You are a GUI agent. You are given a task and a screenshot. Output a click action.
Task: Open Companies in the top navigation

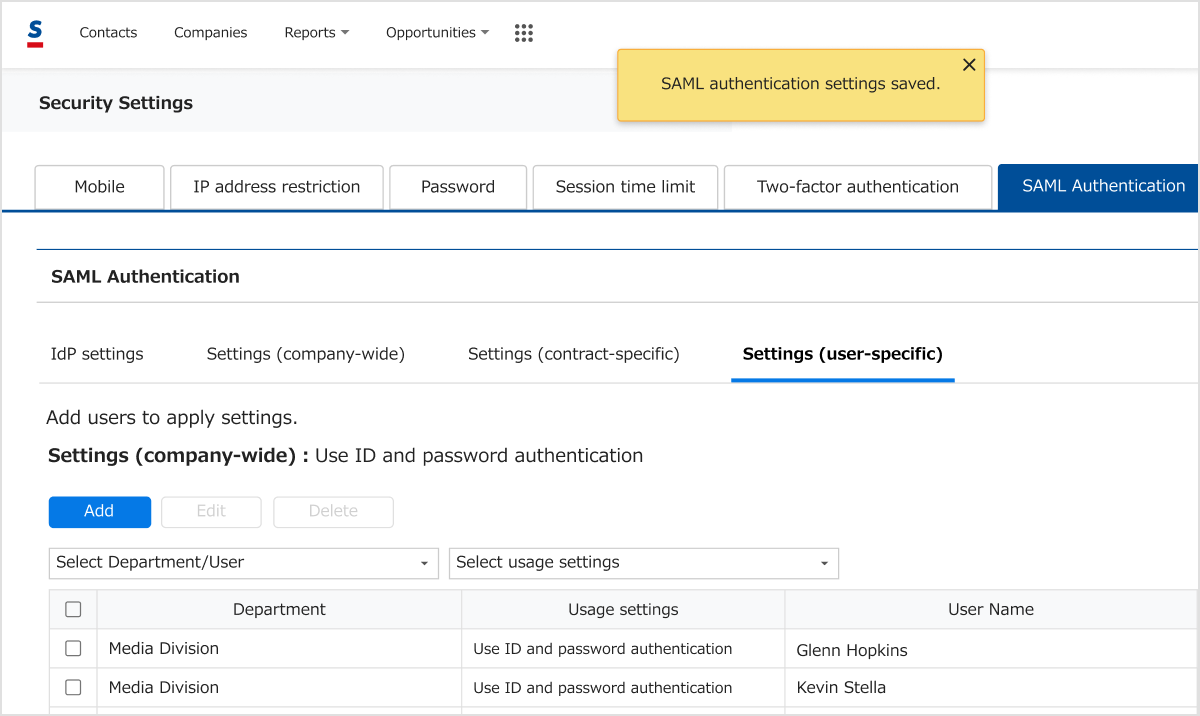click(x=210, y=32)
